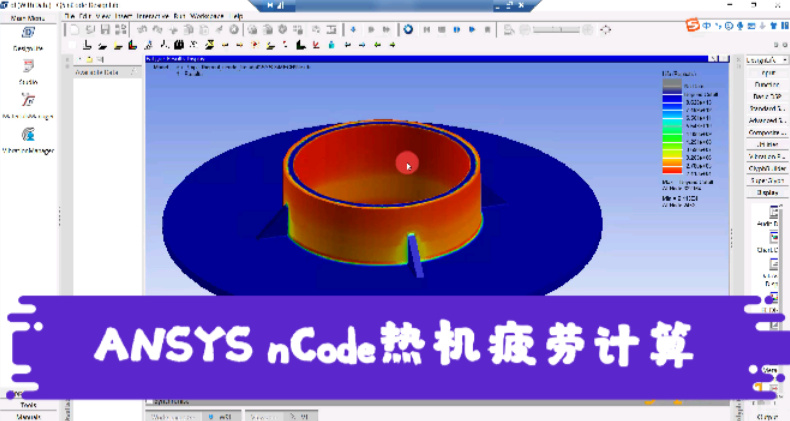Open the Edit menu
Screen dimensions: 790x421
click(x=85, y=16)
